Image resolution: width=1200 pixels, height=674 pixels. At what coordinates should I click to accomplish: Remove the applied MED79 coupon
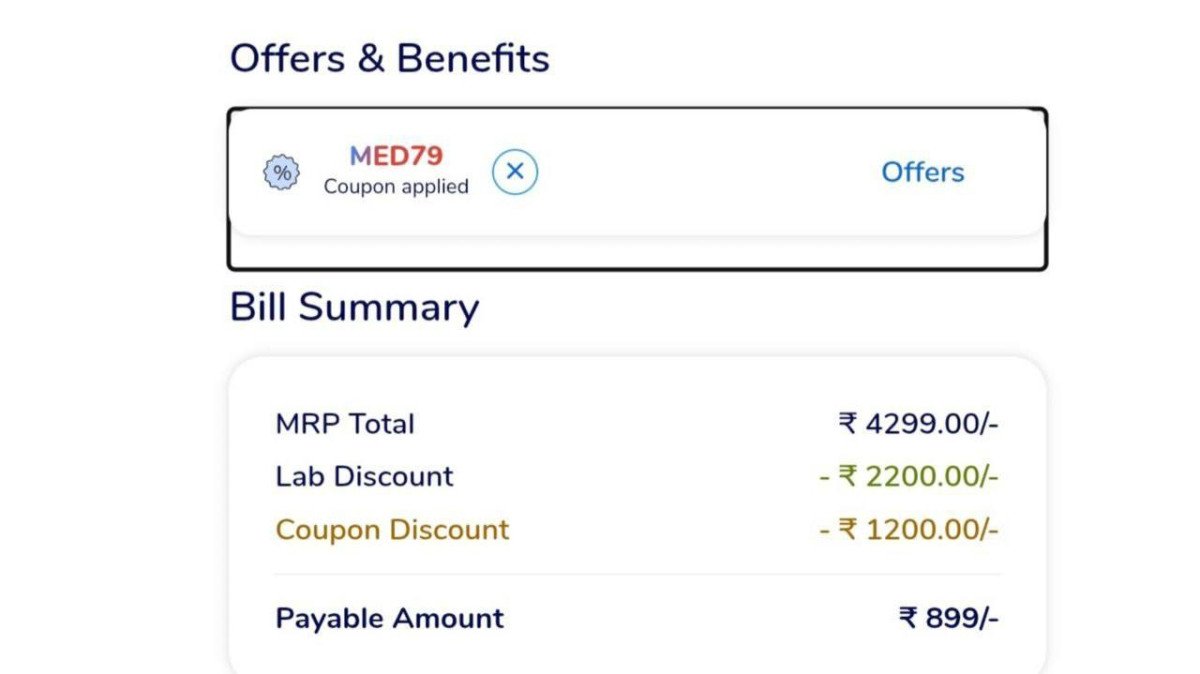coord(515,172)
